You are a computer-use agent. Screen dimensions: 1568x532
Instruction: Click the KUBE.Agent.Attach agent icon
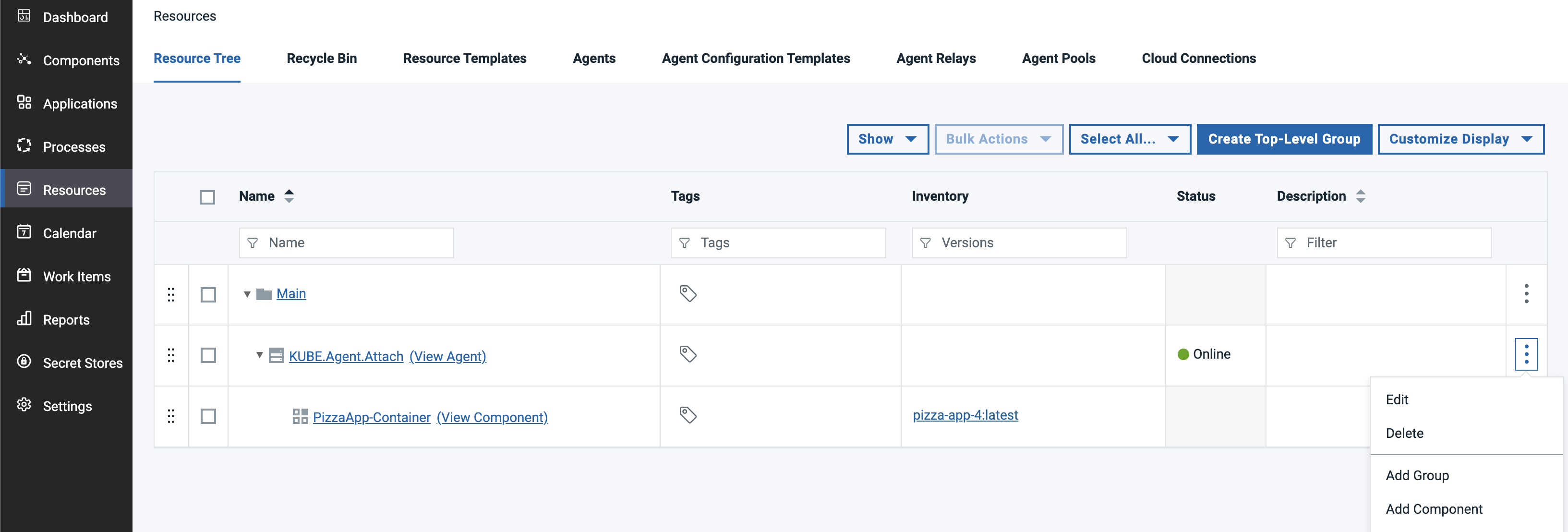tap(277, 355)
